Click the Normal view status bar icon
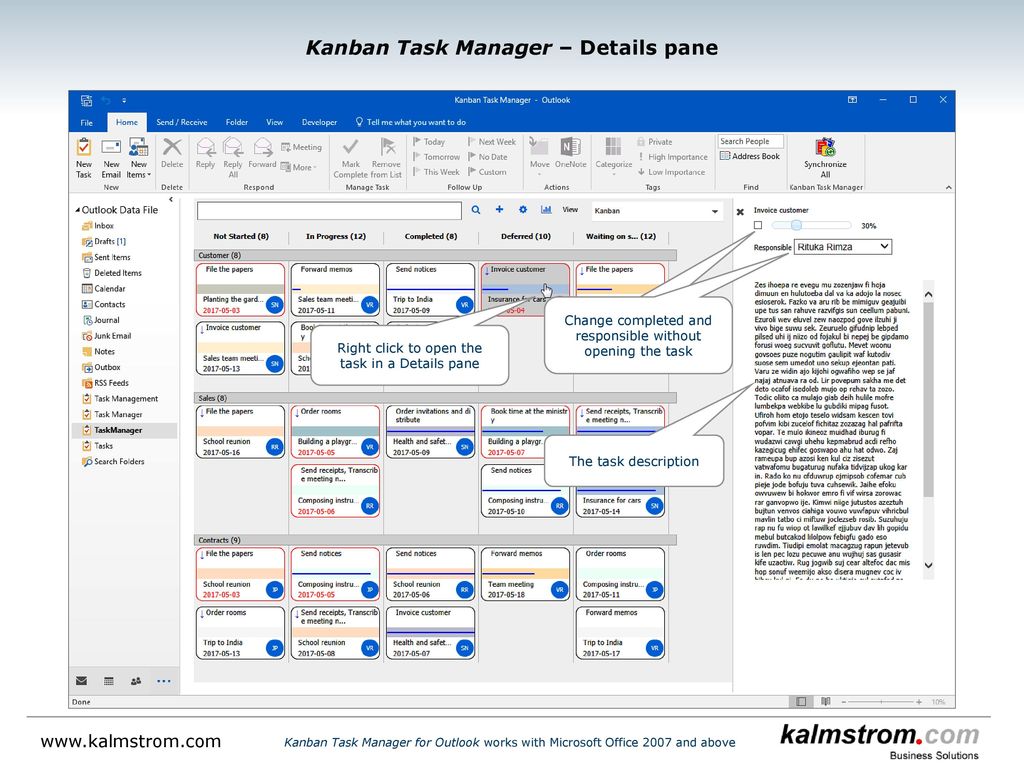Viewport: 1024px width, 768px height. click(x=801, y=701)
